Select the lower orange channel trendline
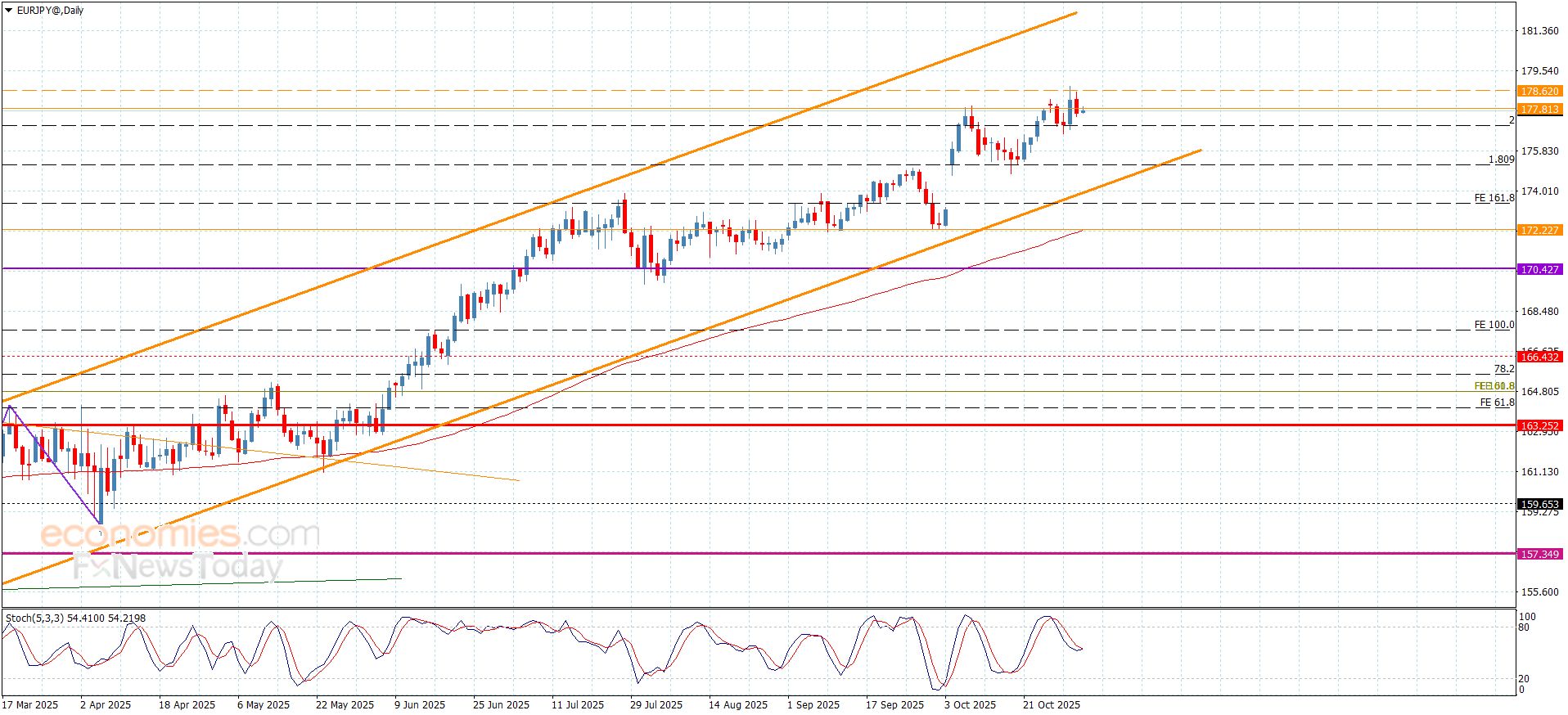The height and width of the screenshot is (715, 1568). (602, 368)
